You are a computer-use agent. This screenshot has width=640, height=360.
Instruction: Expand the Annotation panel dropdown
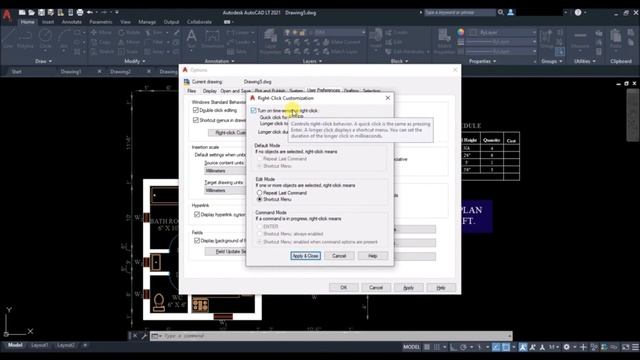(220, 61)
